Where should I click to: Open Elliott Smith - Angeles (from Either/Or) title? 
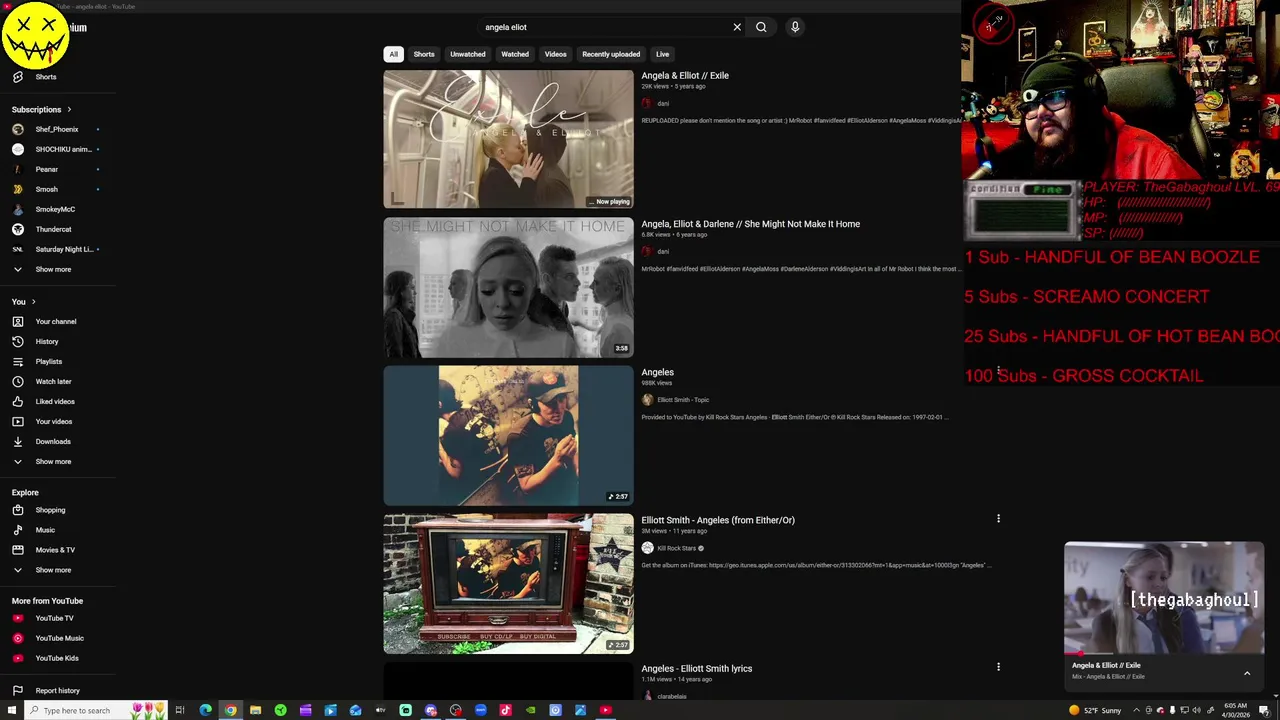(718, 520)
